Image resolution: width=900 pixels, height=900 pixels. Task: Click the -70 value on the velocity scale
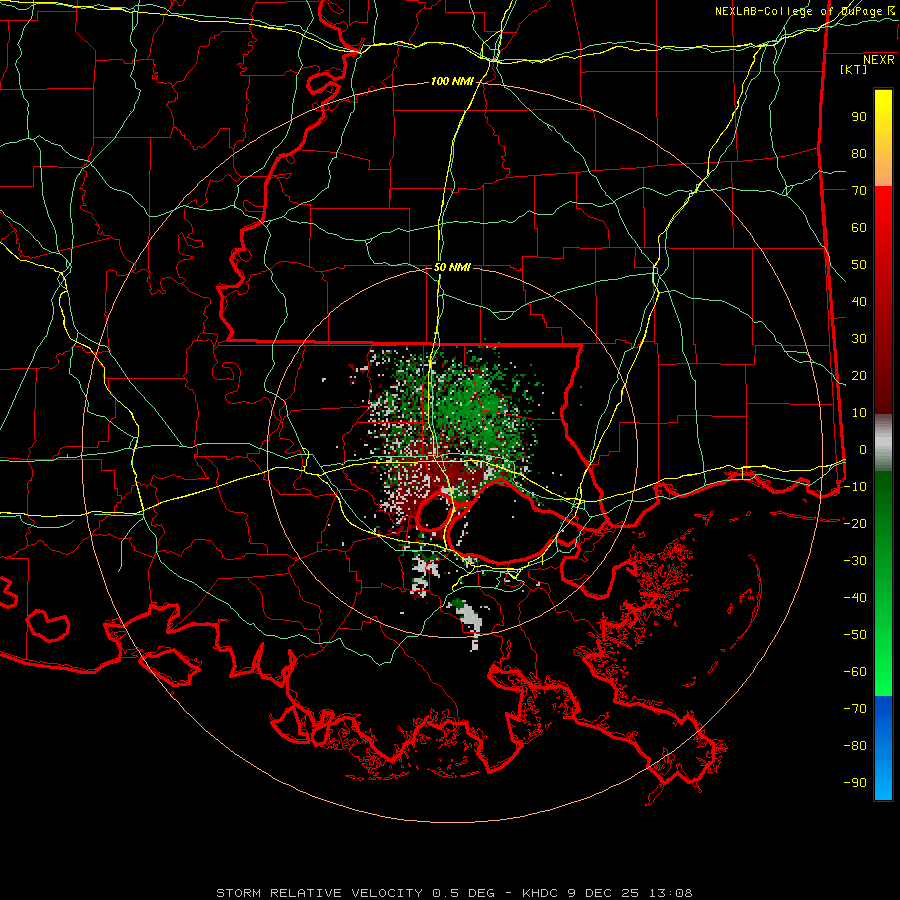pos(855,709)
